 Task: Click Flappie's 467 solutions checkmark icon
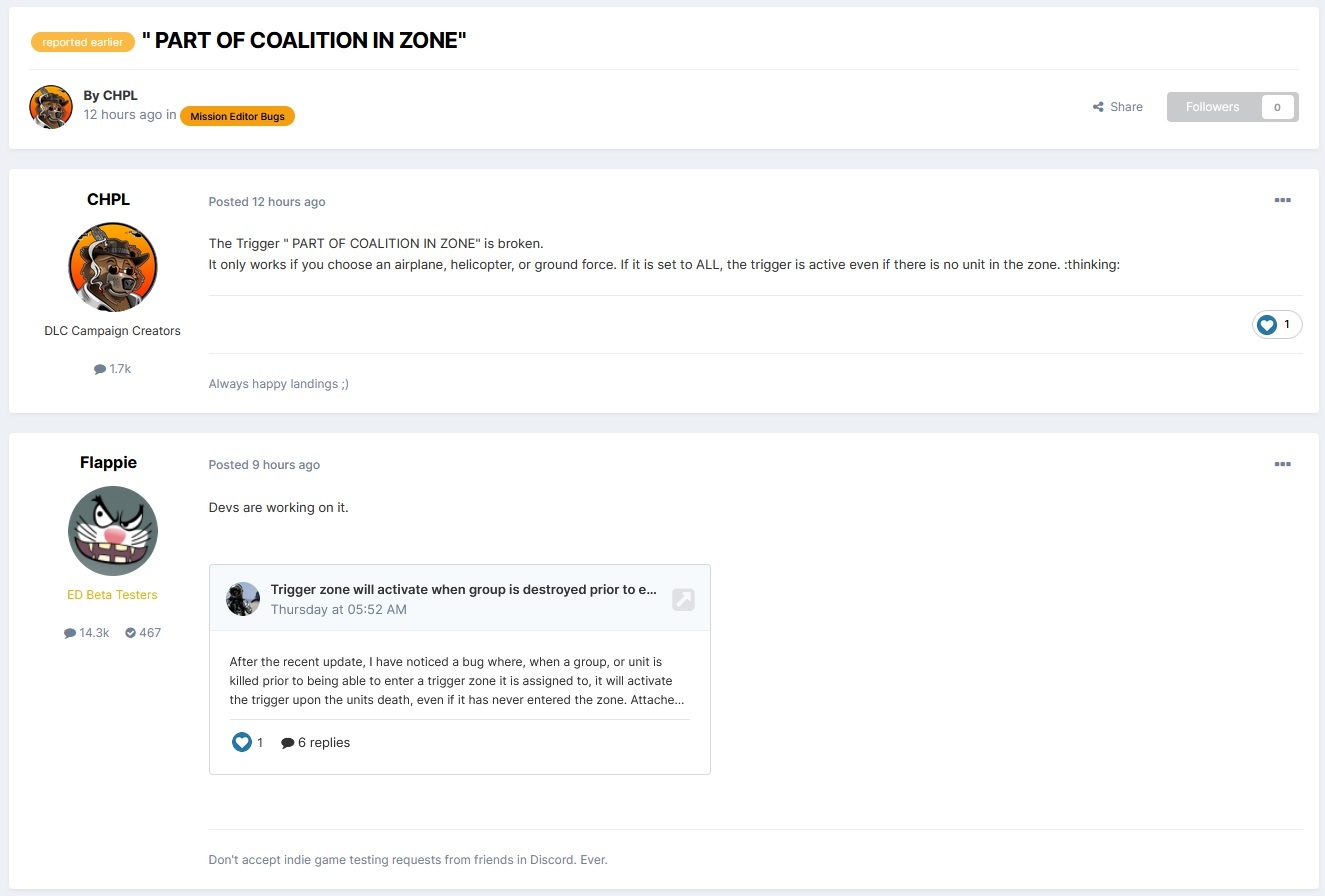click(x=131, y=633)
